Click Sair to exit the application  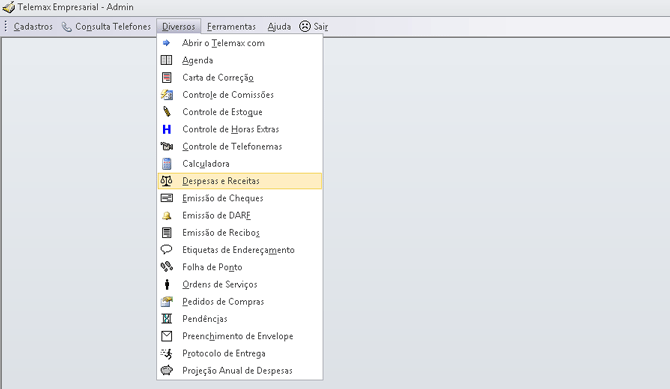click(314, 27)
